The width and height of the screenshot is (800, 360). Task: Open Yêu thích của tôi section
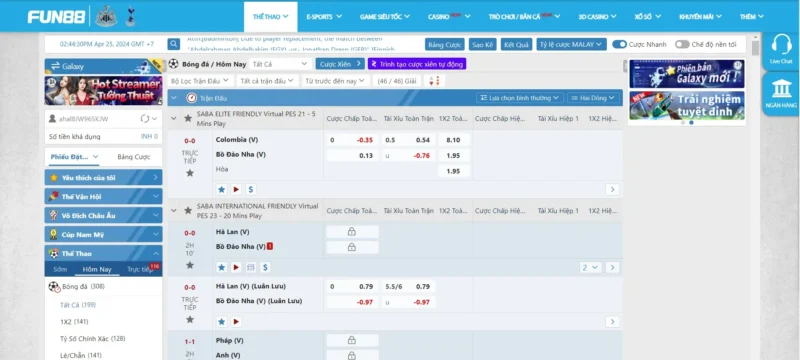pyautogui.click(x=104, y=177)
